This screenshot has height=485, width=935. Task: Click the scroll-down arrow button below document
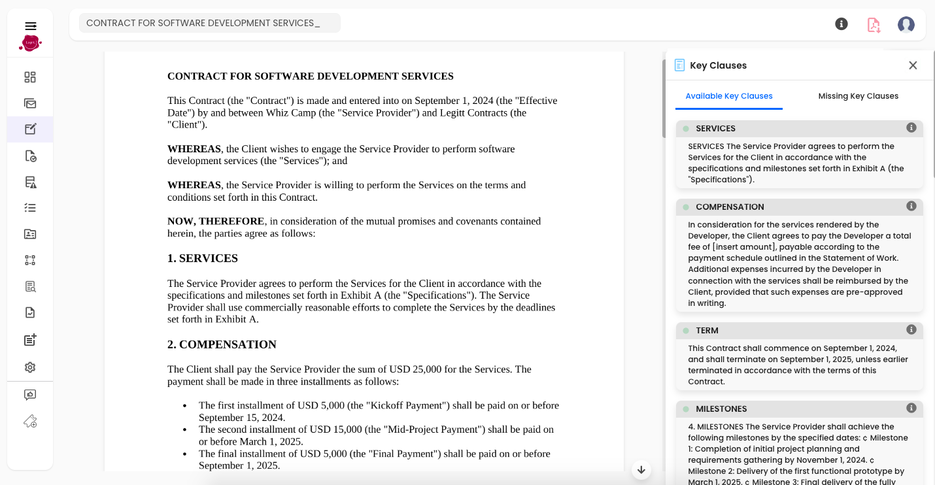click(641, 470)
